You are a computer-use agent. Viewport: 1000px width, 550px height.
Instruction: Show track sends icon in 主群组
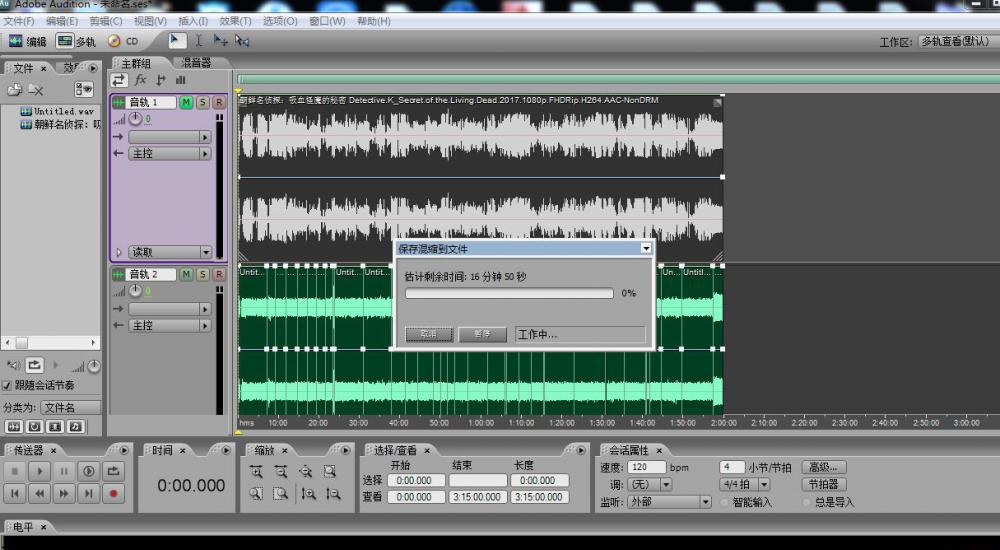click(x=161, y=80)
